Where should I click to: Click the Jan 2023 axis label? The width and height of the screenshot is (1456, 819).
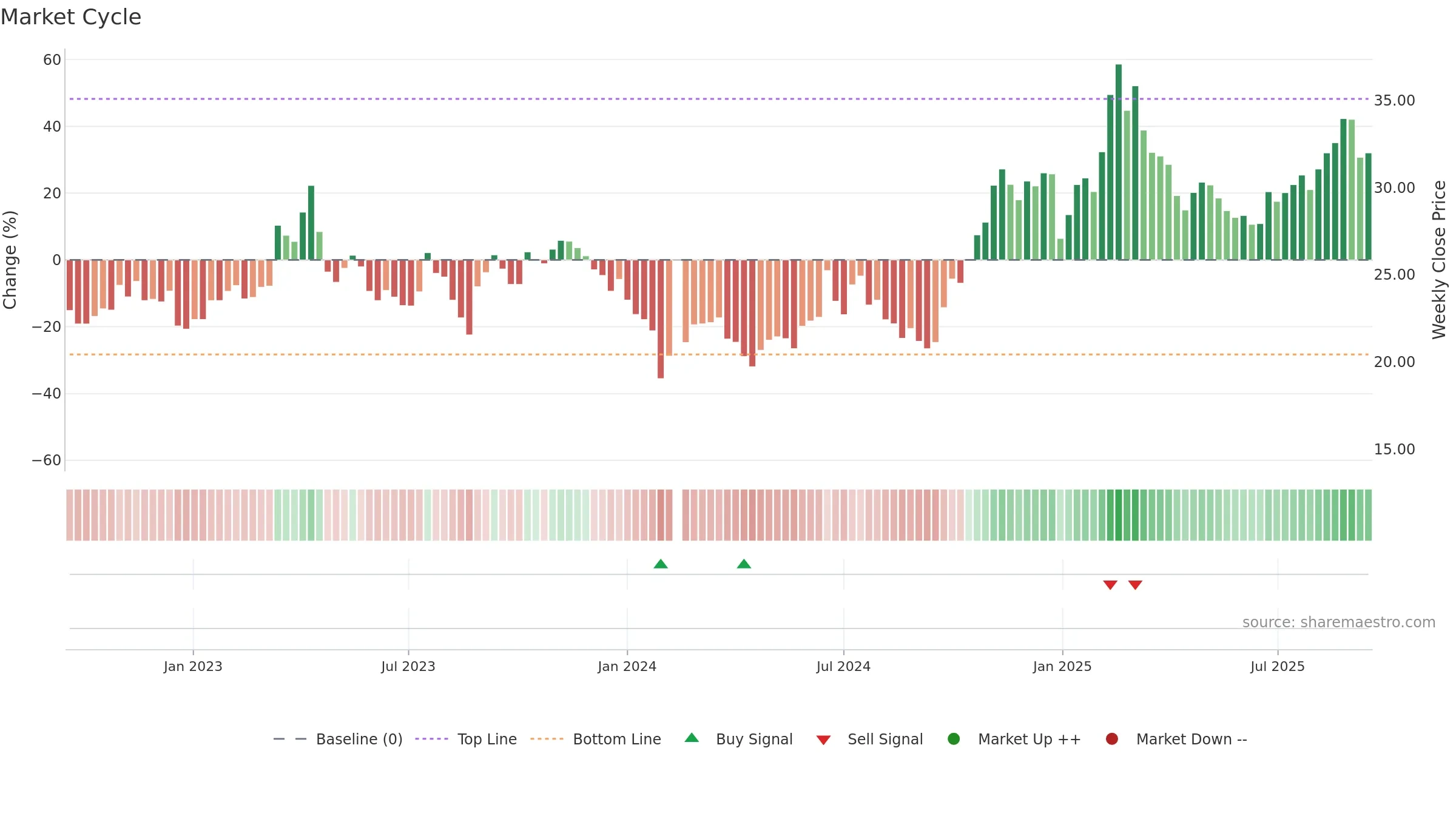click(193, 667)
